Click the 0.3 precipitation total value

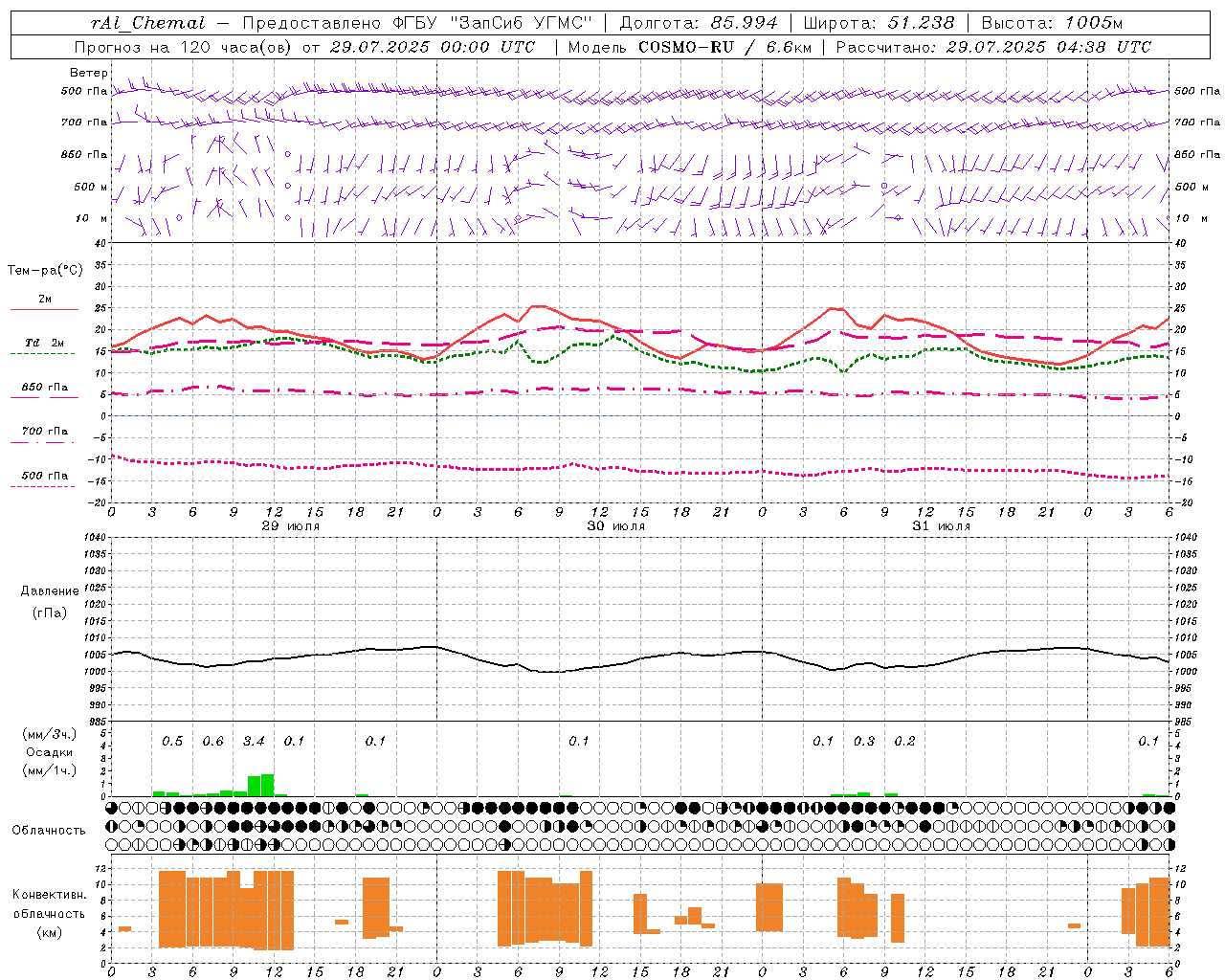(x=864, y=741)
